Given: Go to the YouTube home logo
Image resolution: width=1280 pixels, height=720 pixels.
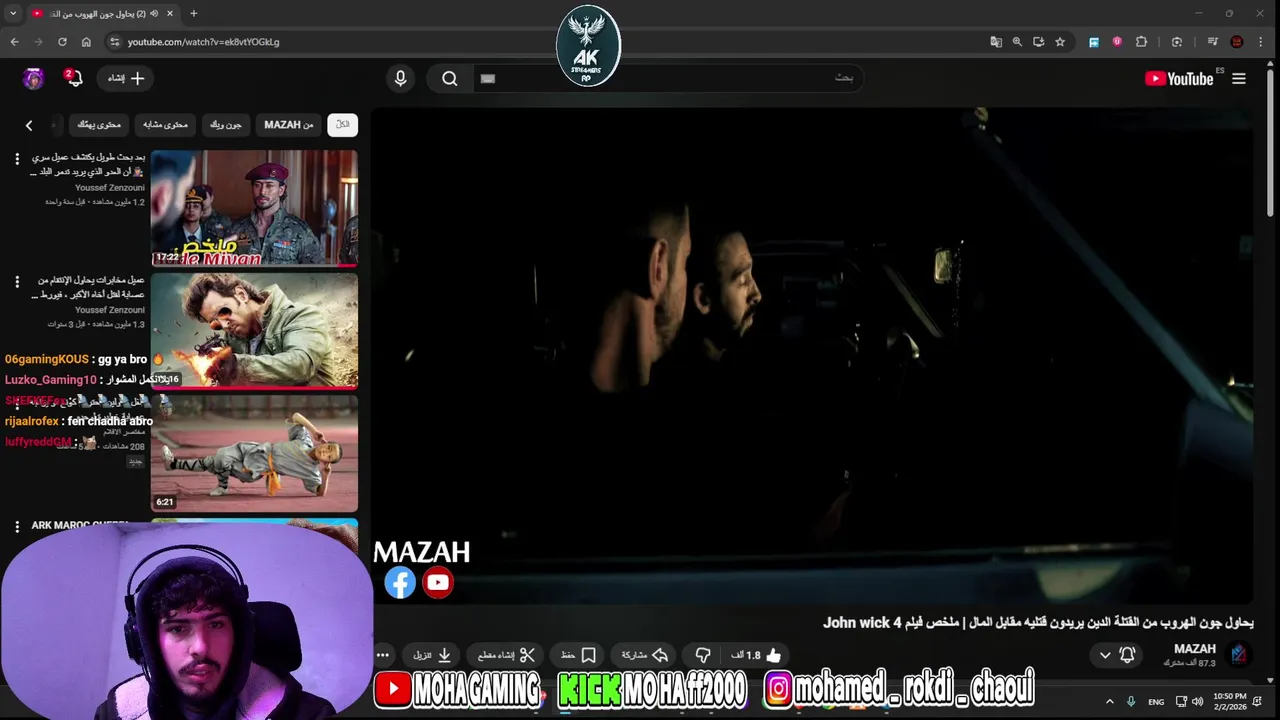Looking at the screenshot, I should pyautogui.click(x=1179, y=79).
